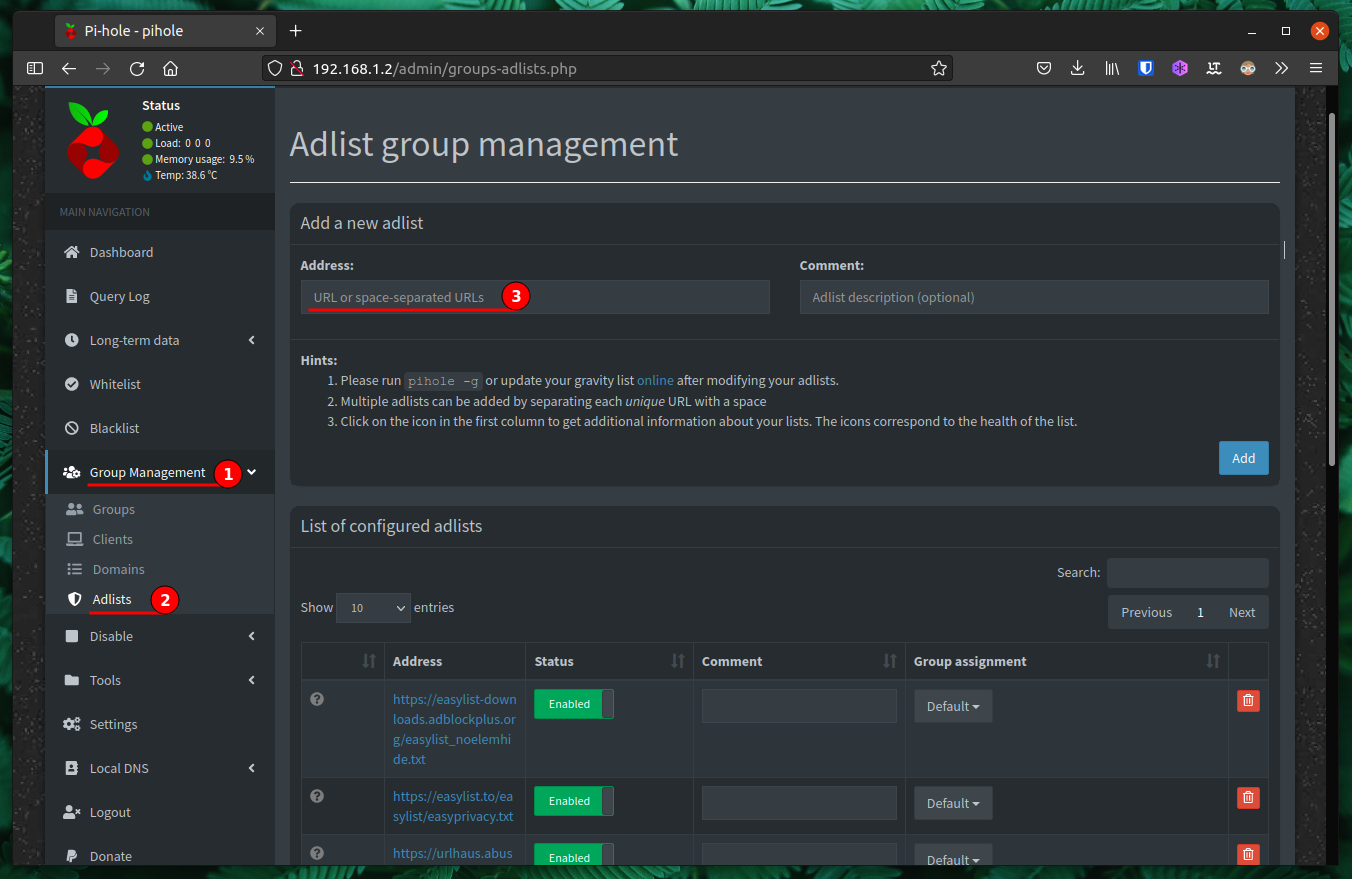Toggle the Firefox sidebar button

tap(35, 69)
